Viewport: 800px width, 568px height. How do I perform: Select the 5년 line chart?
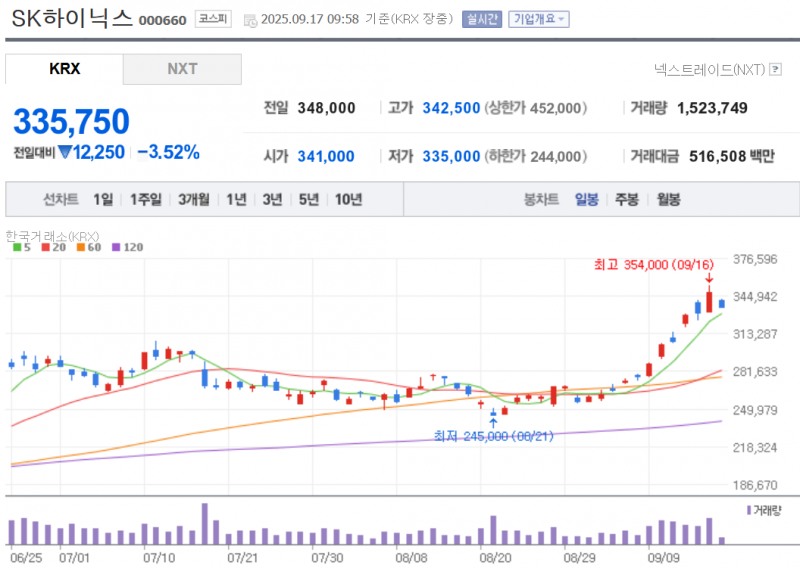click(x=309, y=199)
